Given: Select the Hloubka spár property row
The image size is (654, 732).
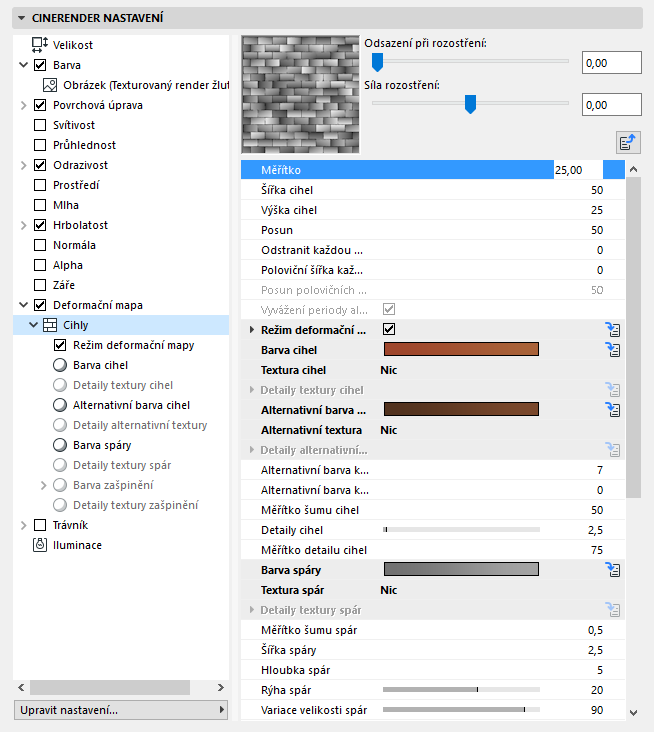Looking at the screenshot, I should coord(433,670).
